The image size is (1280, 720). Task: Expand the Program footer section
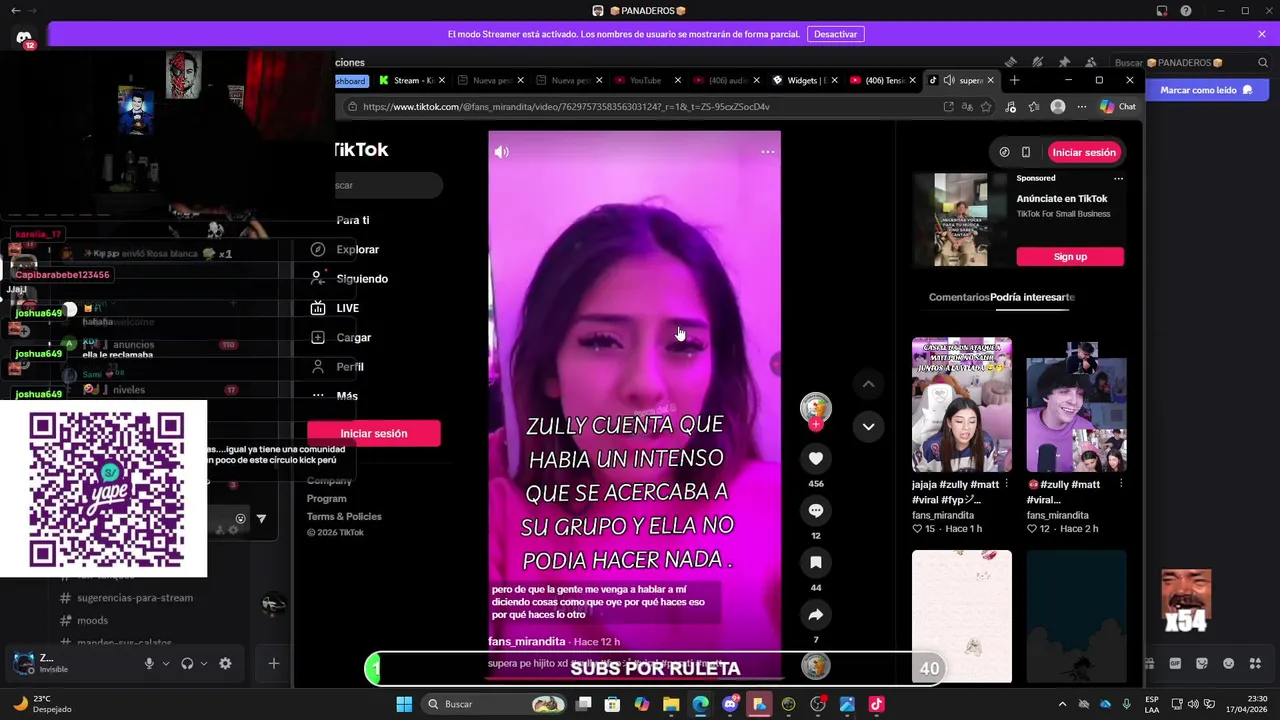[x=327, y=499]
